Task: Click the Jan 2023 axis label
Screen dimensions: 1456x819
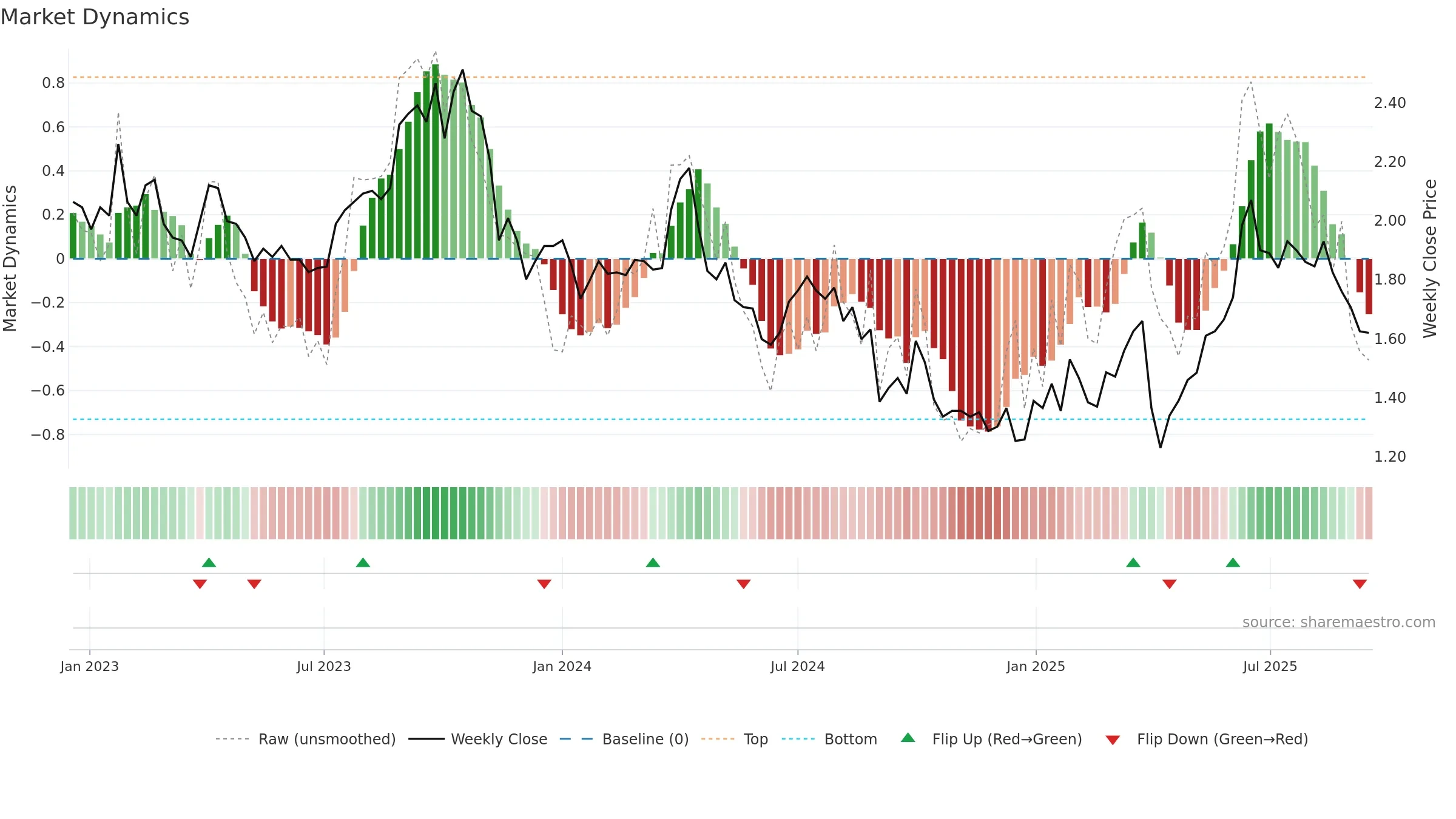Action: [90, 666]
